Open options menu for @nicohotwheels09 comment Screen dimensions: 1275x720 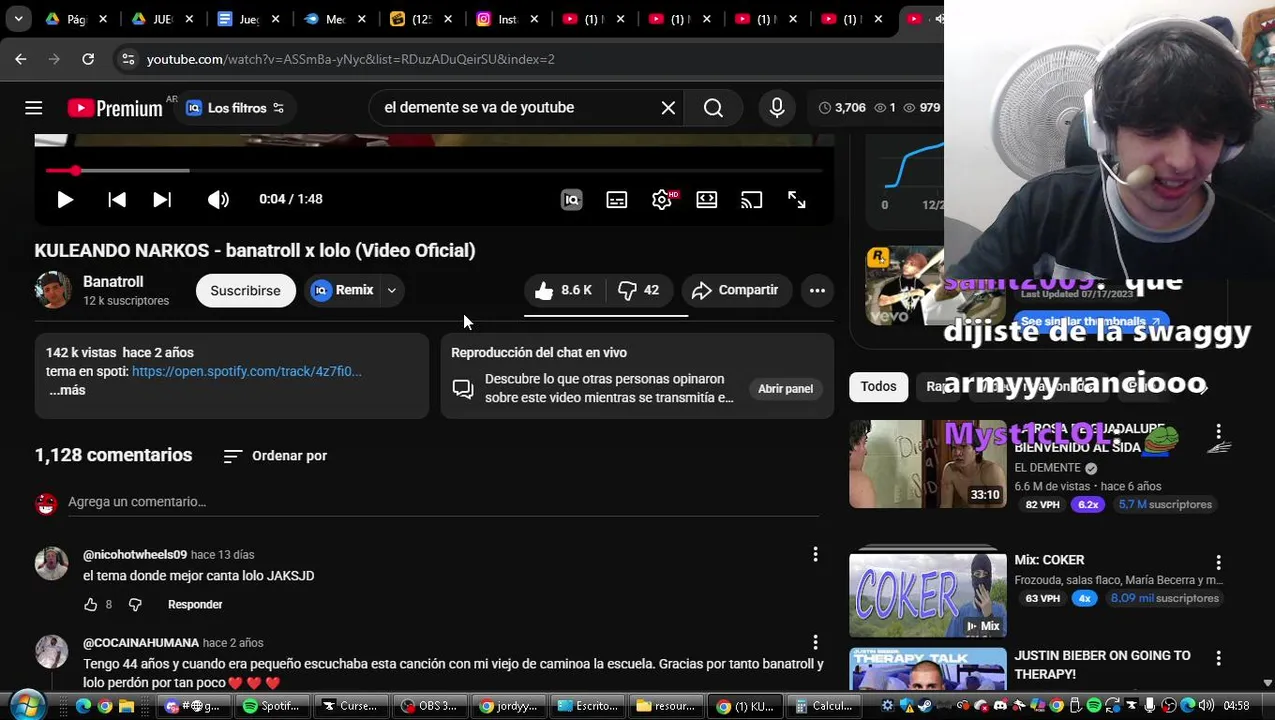[x=815, y=554]
